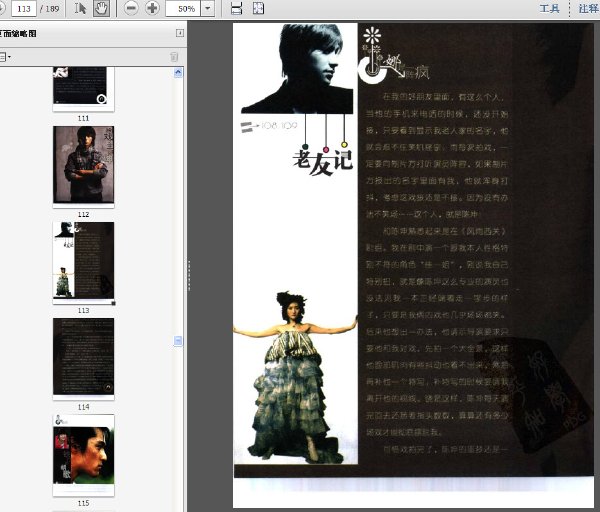Select the text selection cursor tool
The width and height of the screenshot is (600, 512).
pos(80,8)
